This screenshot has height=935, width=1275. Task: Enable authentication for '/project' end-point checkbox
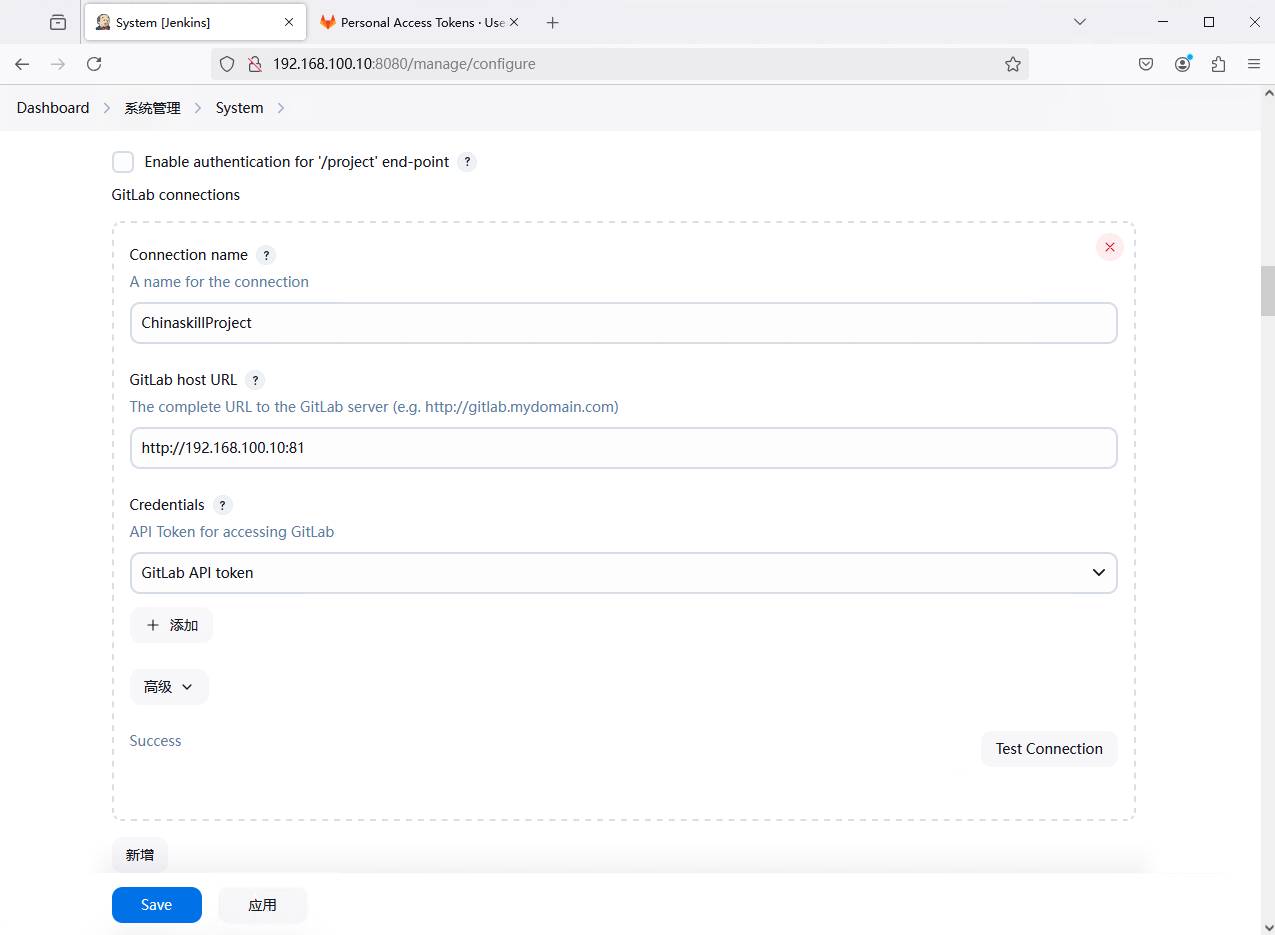coord(123,162)
